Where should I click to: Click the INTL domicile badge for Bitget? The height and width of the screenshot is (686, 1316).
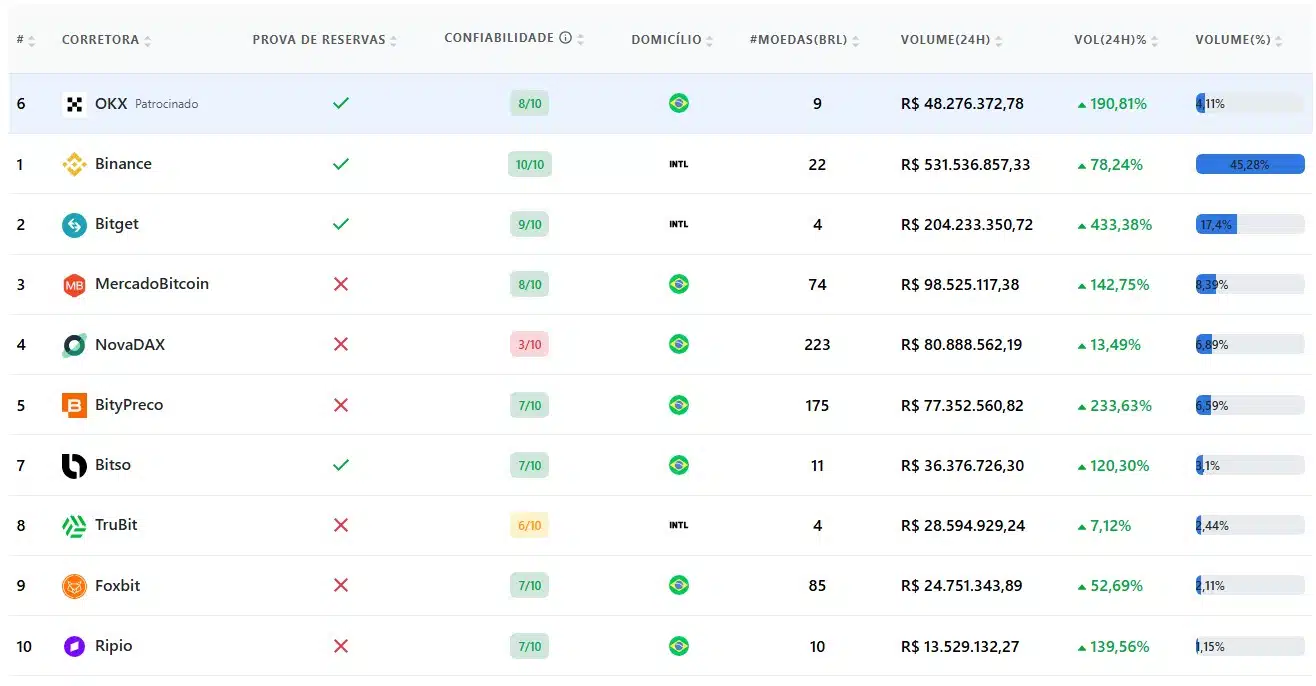(679, 224)
